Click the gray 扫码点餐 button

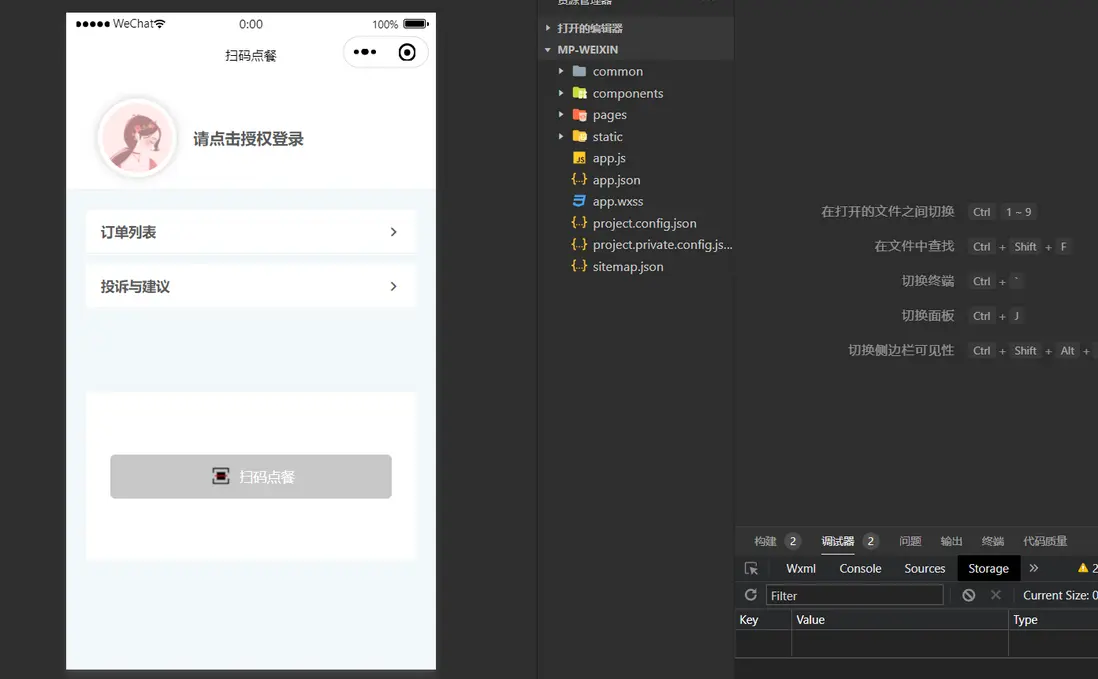[251, 477]
